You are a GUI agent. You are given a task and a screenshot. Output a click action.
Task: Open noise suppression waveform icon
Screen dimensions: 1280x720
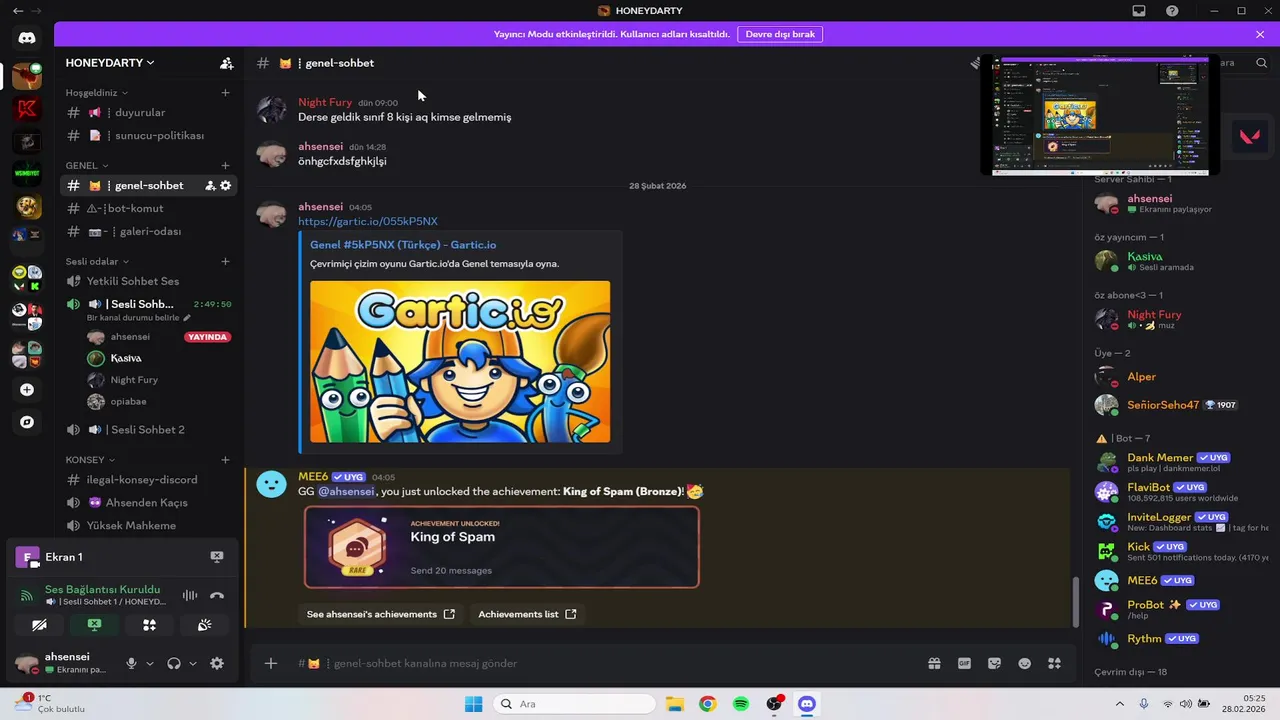190,595
